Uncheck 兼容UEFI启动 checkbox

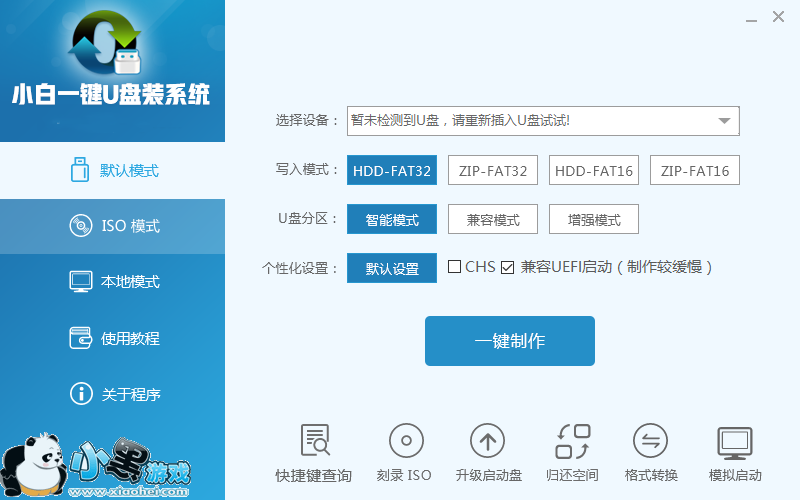507,267
